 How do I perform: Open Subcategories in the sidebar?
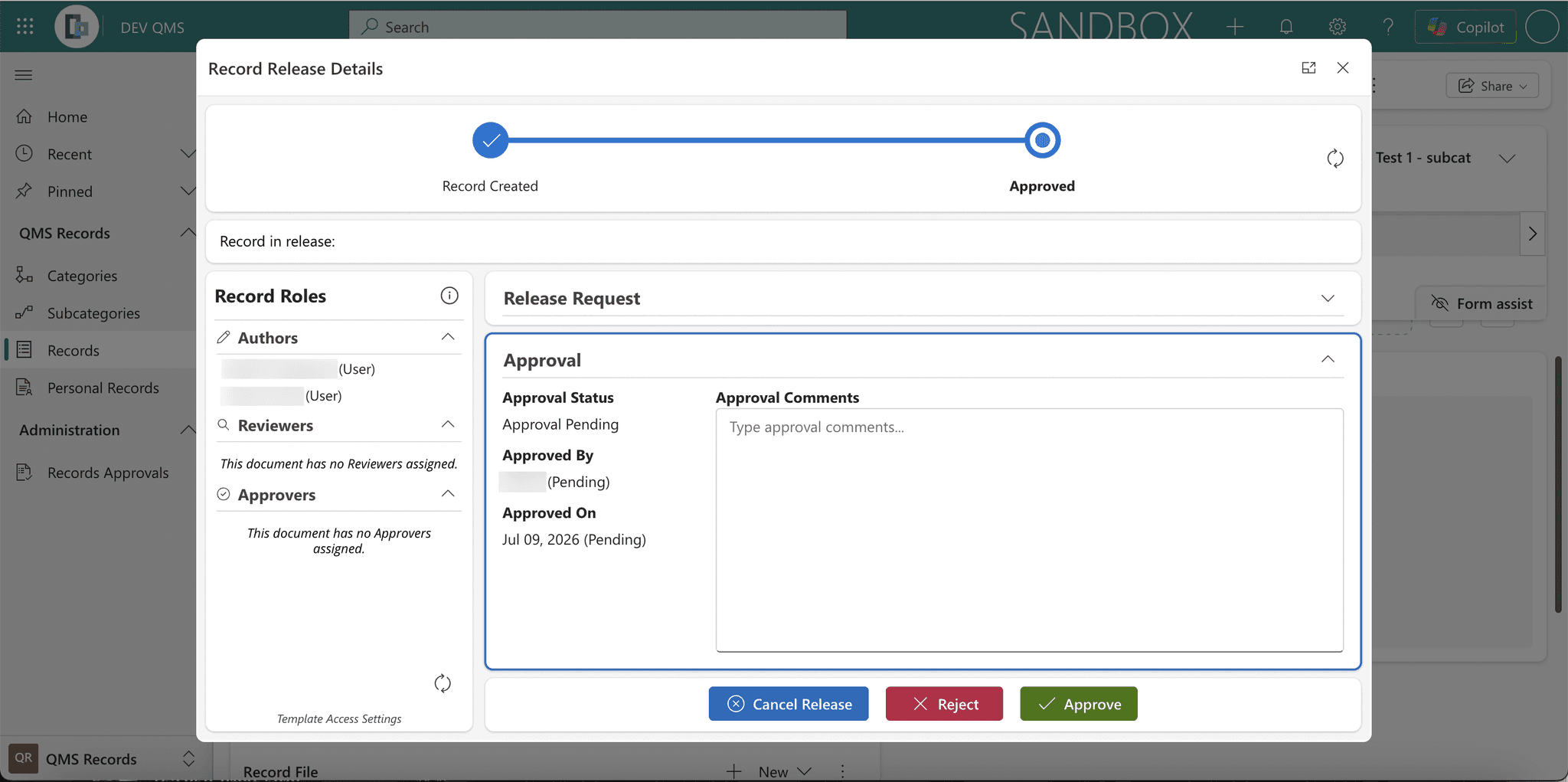93,313
